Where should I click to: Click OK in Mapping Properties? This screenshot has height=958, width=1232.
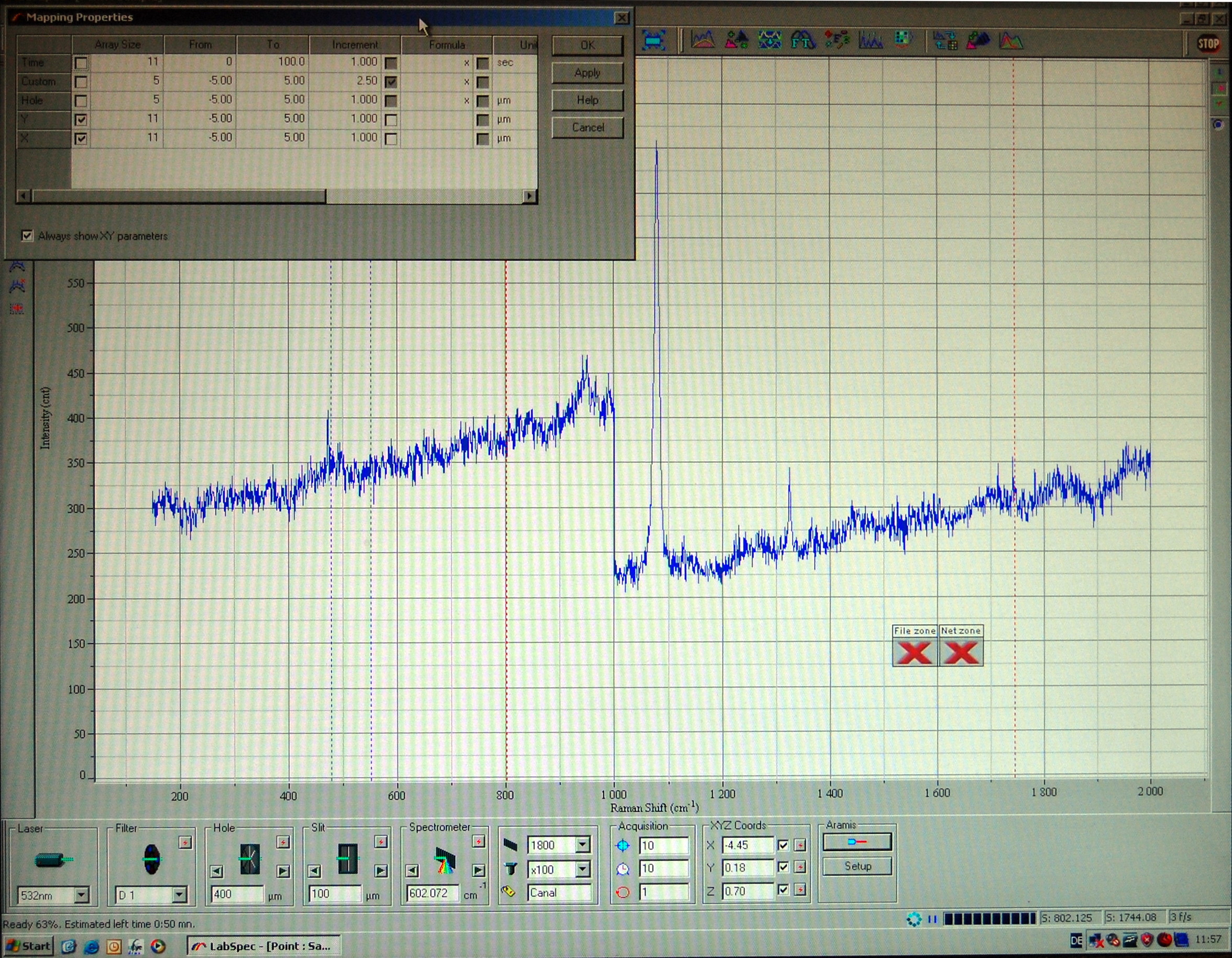click(587, 45)
